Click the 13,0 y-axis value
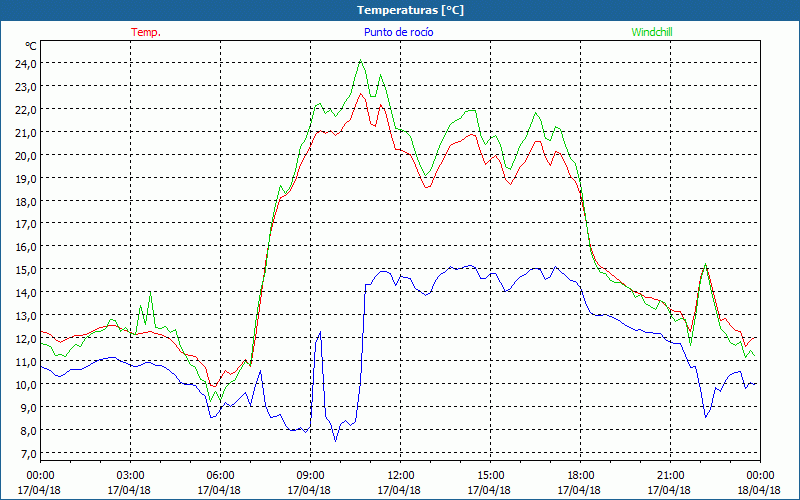Viewport: 800px width, 500px height. tap(26, 316)
